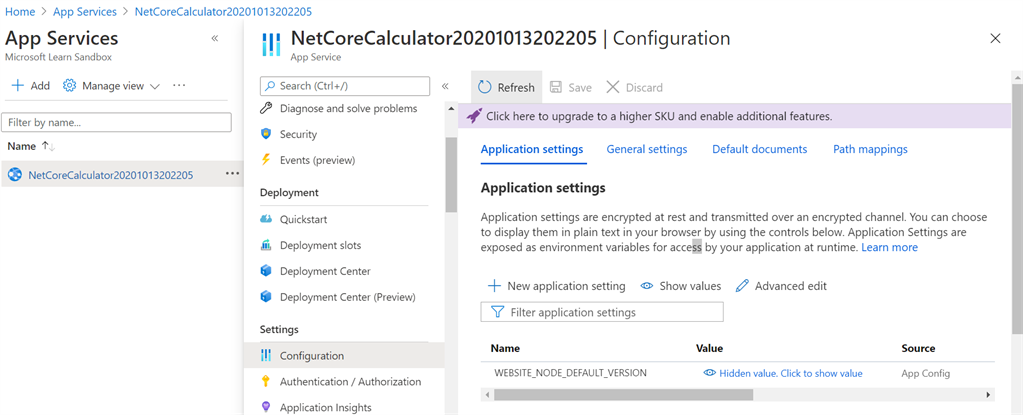This screenshot has width=1023, height=415.
Task: Open the Security shield icon
Action: pos(266,134)
